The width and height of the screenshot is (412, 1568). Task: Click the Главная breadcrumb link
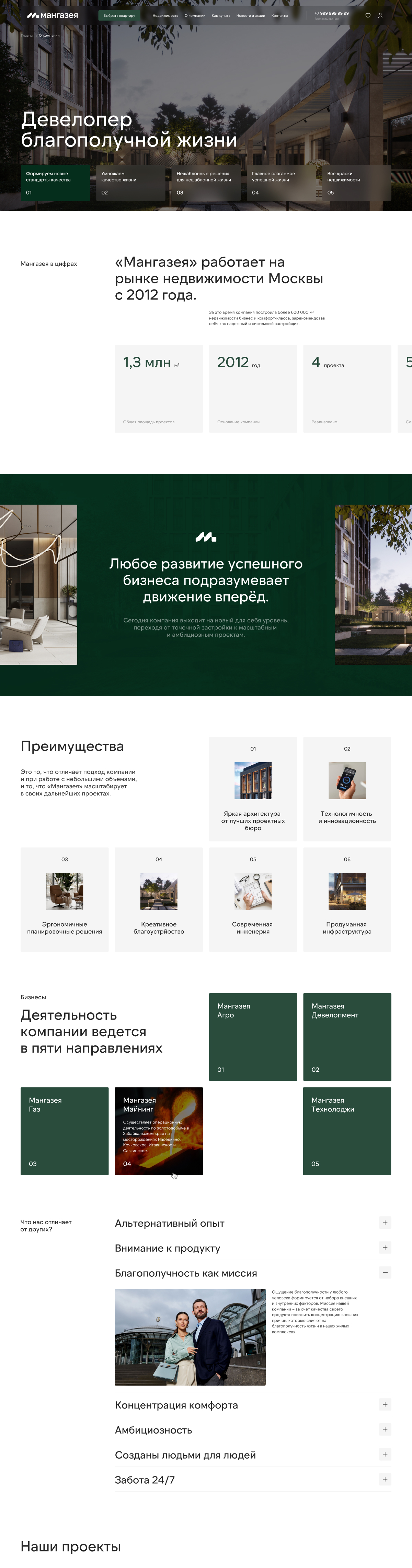(28, 36)
